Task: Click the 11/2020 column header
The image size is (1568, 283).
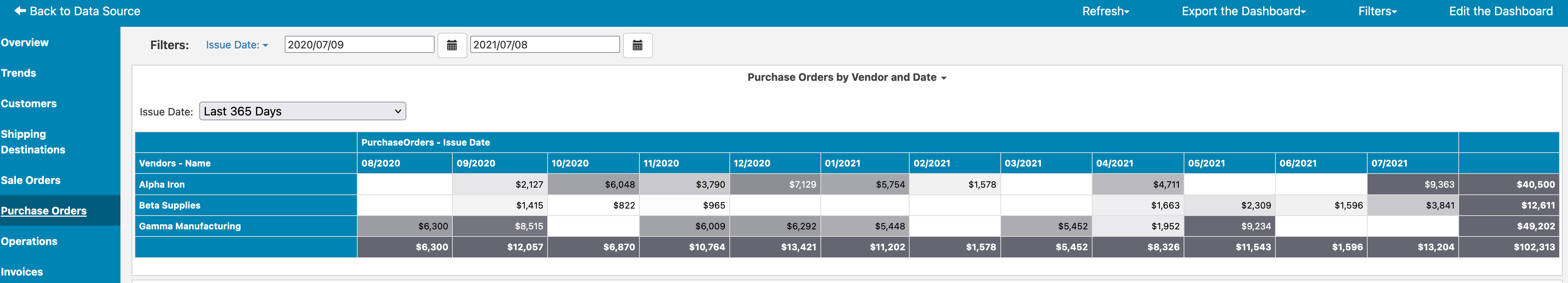Action: coord(685,163)
